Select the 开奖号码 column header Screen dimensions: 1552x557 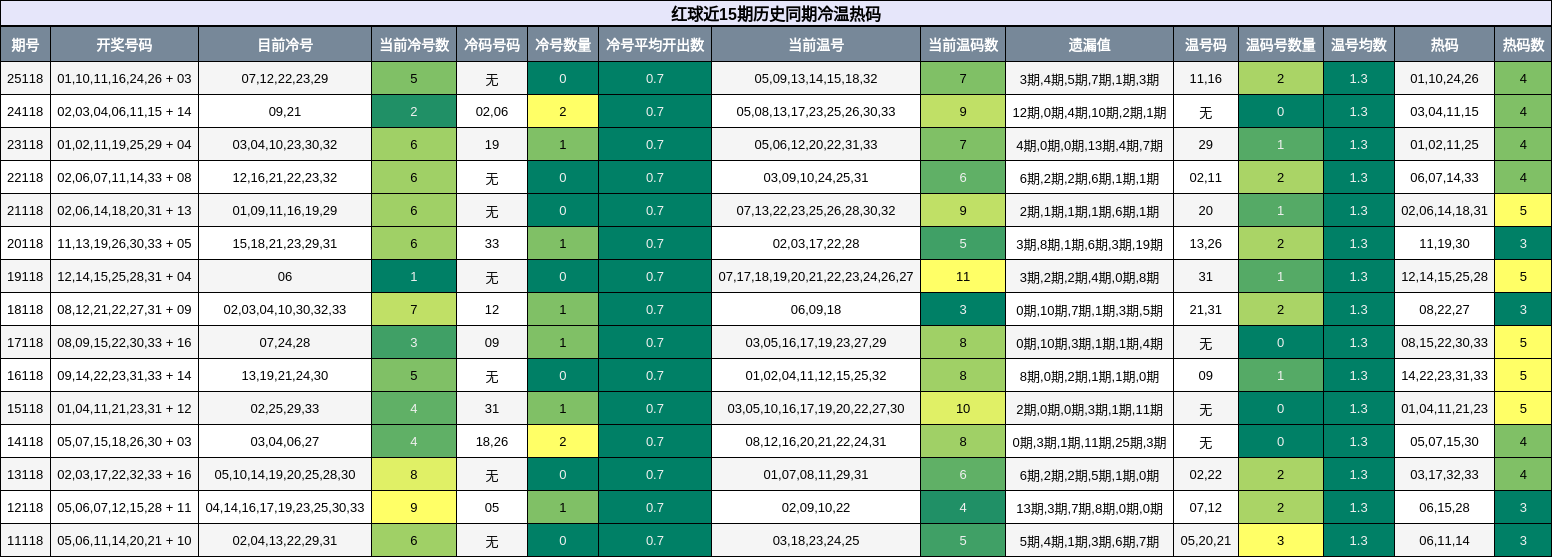(124, 45)
